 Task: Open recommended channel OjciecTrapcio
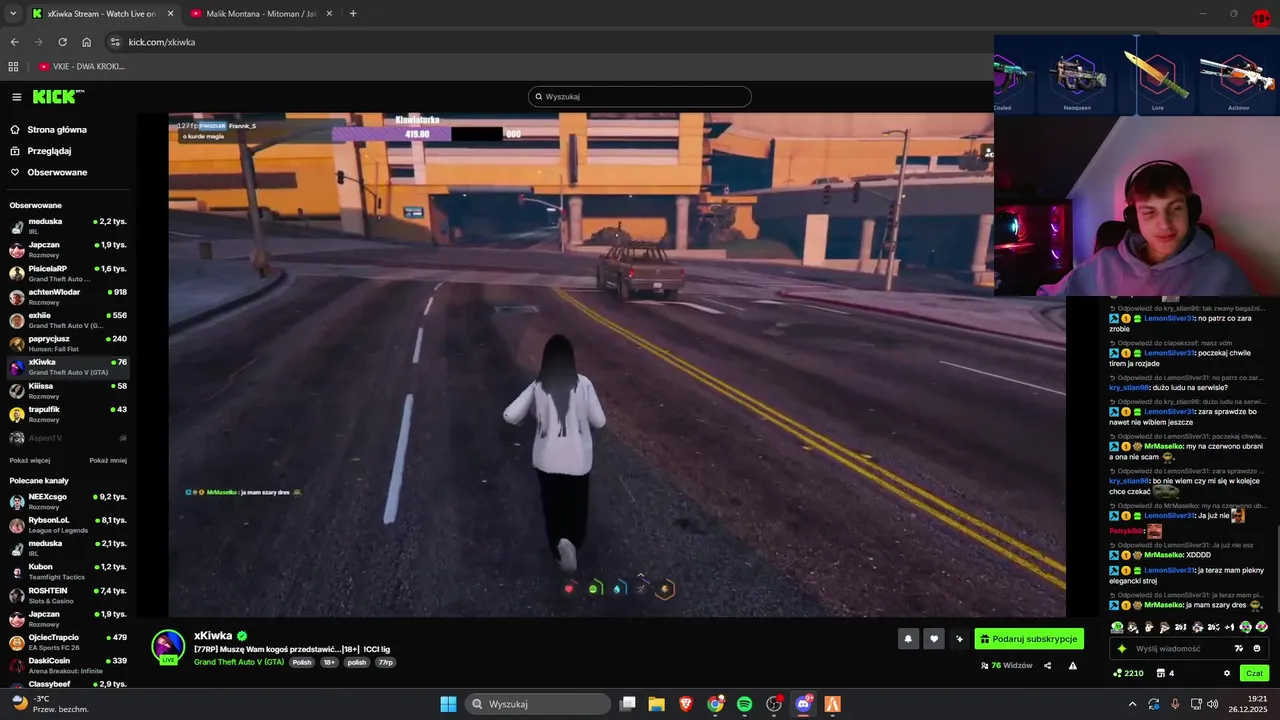[x=68, y=642]
